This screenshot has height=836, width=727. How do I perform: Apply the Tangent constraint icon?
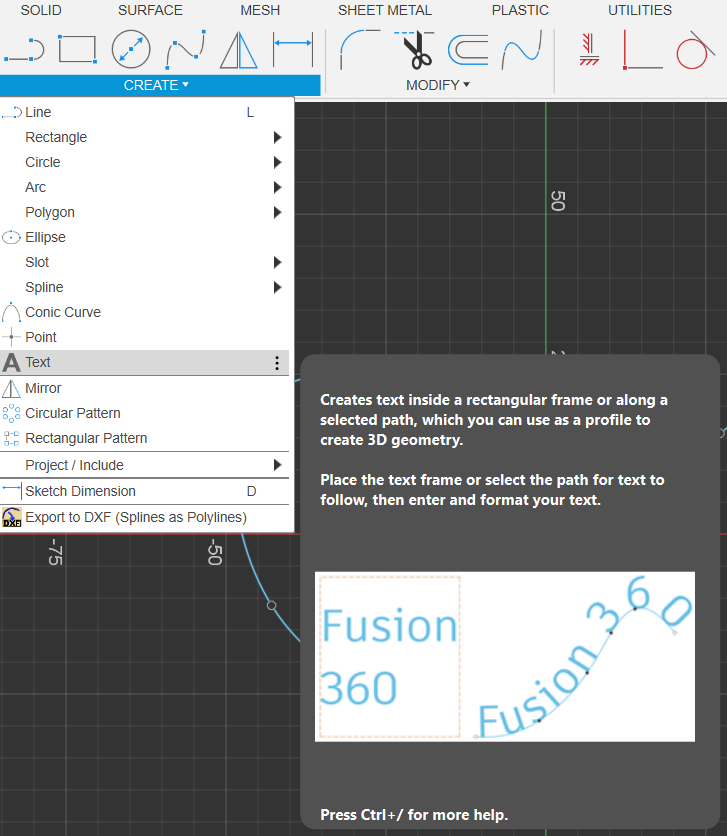tap(695, 50)
